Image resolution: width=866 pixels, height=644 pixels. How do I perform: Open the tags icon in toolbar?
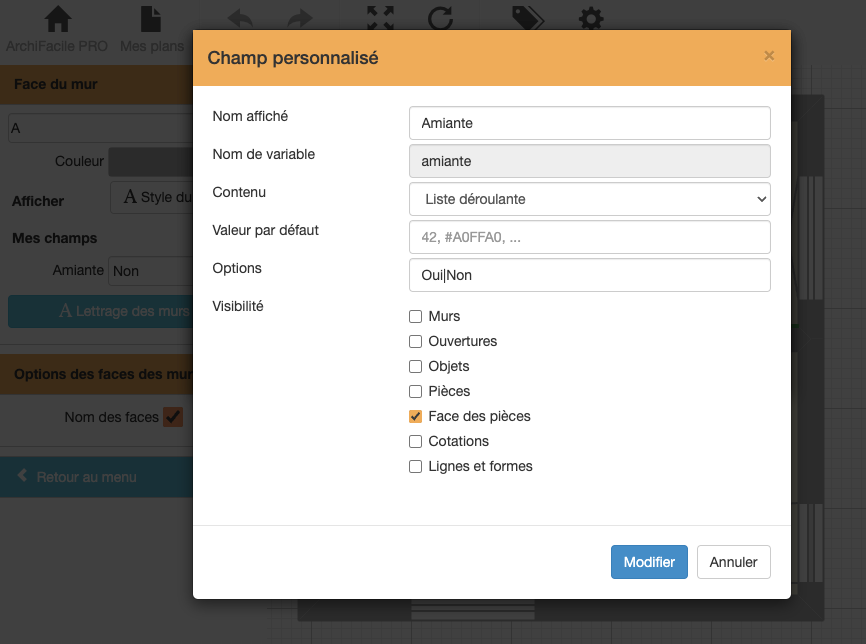528,18
